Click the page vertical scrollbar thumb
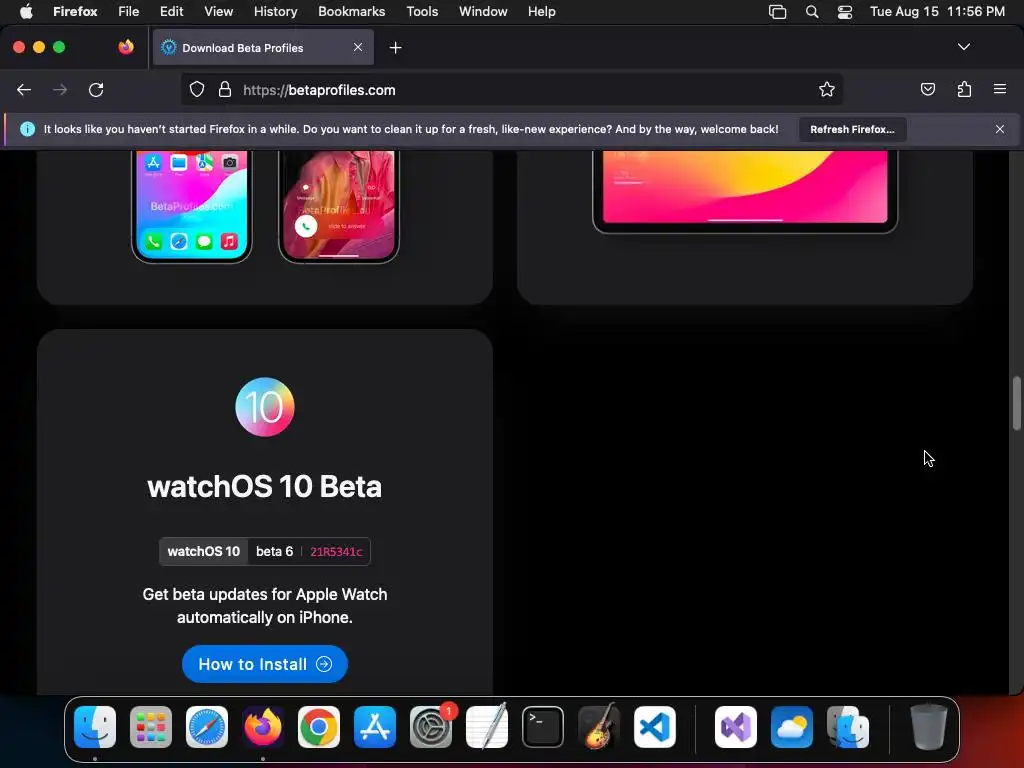This screenshot has width=1024, height=768. point(1016,403)
